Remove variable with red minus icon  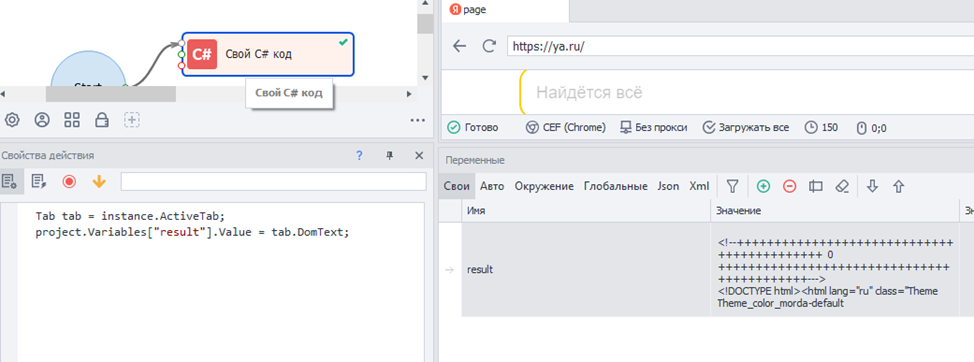790,186
